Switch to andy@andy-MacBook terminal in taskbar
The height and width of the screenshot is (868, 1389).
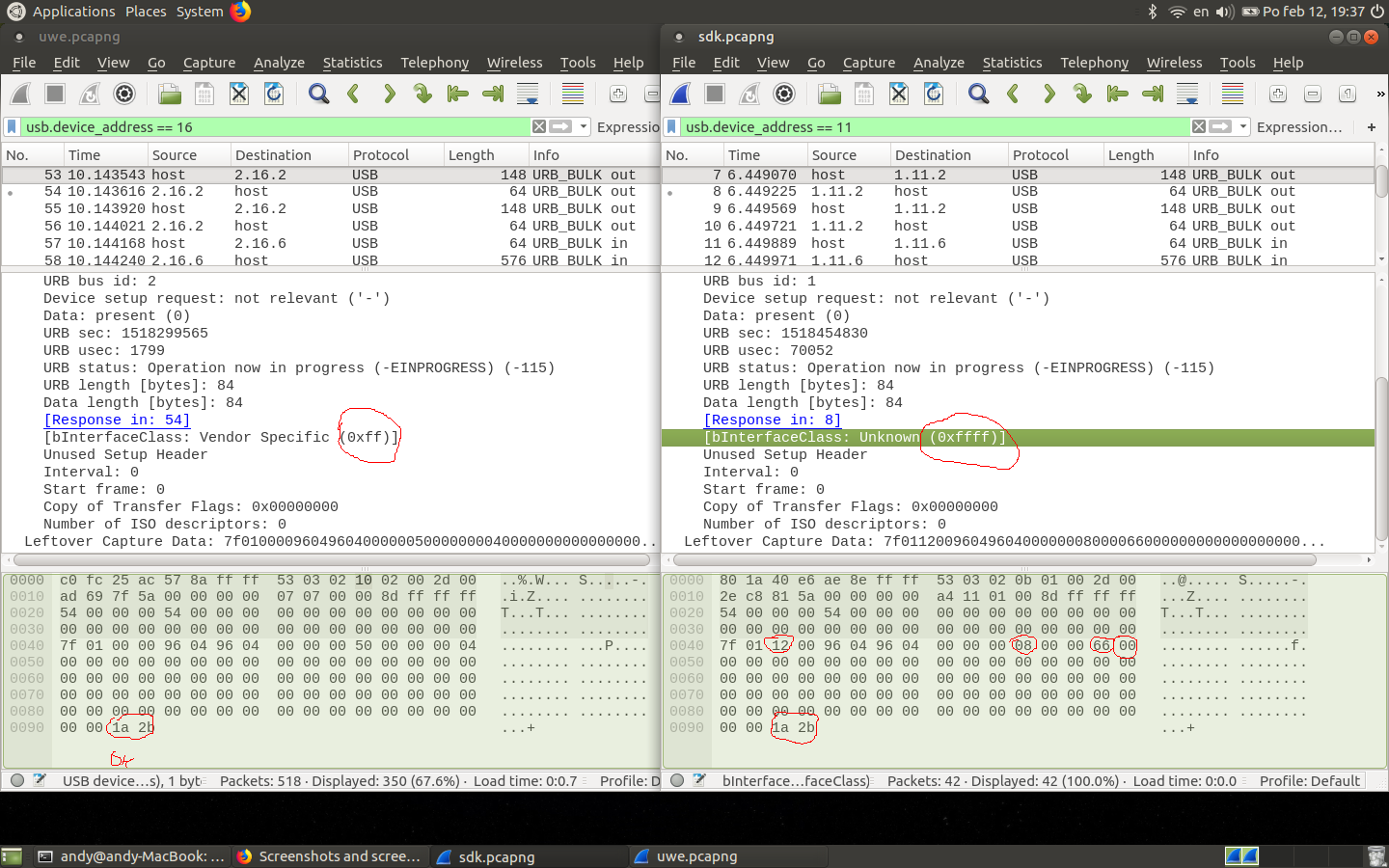point(131,855)
